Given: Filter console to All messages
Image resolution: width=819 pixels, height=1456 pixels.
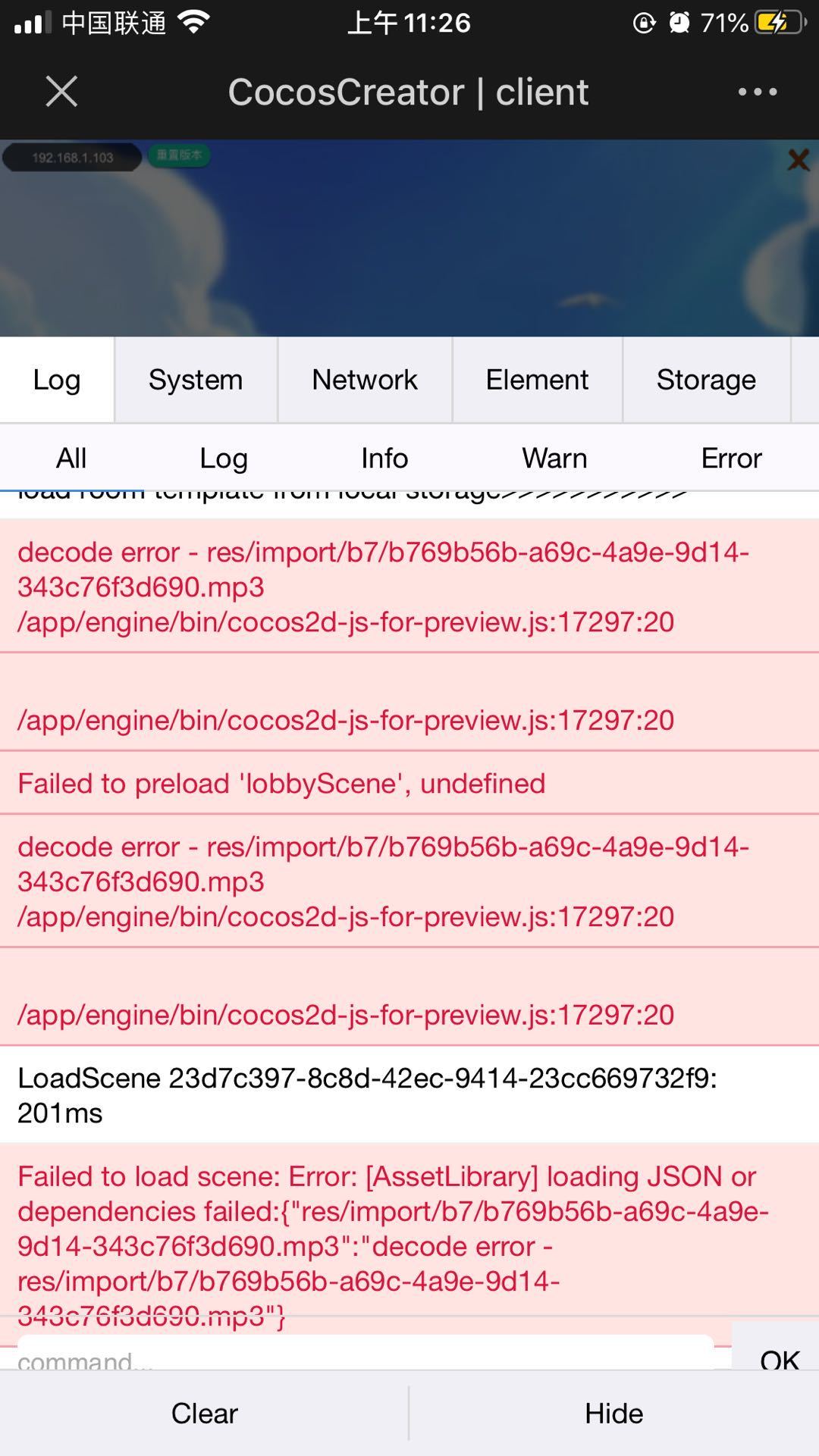Looking at the screenshot, I should 71,459.
